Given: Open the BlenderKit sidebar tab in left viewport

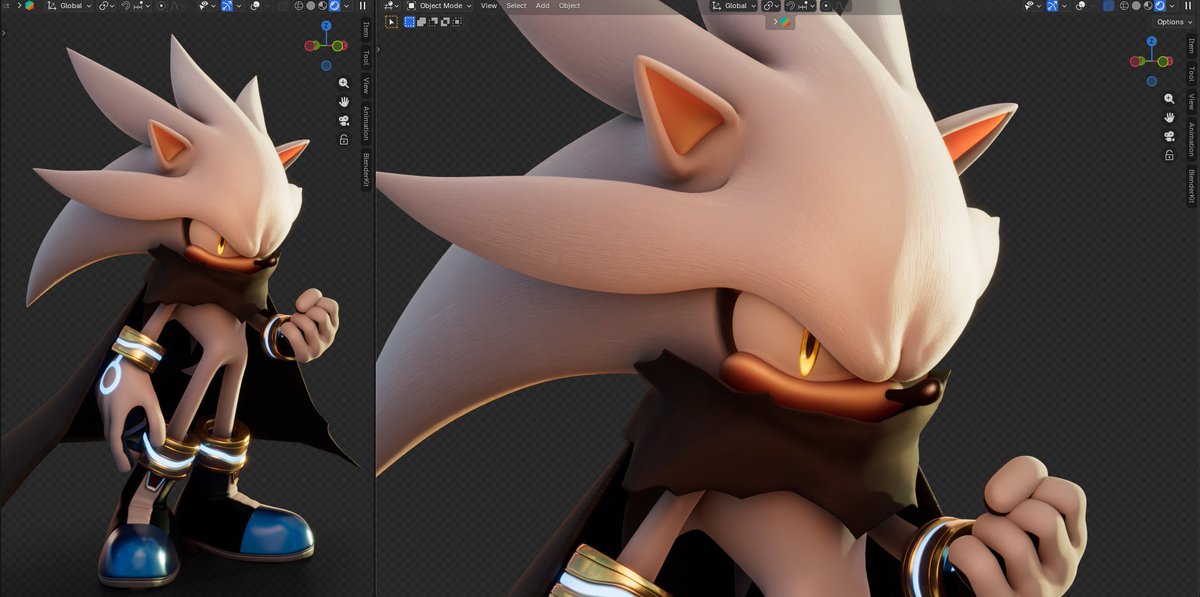Looking at the screenshot, I should pyautogui.click(x=366, y=171).
